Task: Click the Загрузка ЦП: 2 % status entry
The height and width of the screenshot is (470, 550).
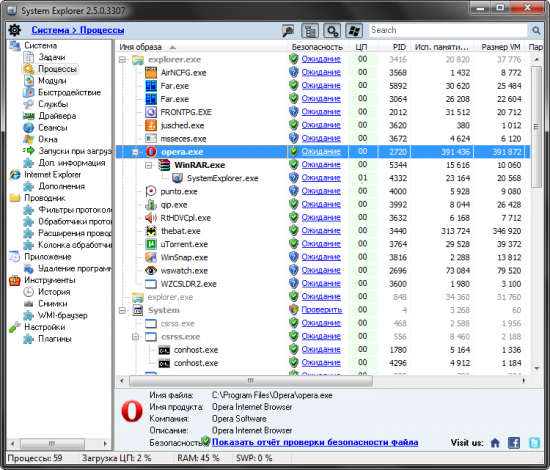Action: [x=116, y=458]
